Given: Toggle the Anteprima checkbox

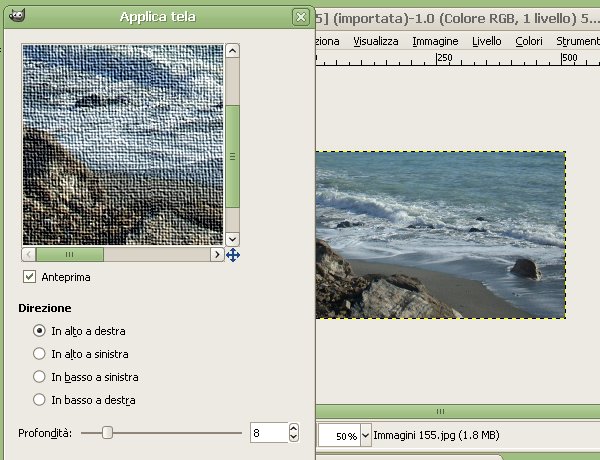Looking at the screenshot, I should coord(29,276).
